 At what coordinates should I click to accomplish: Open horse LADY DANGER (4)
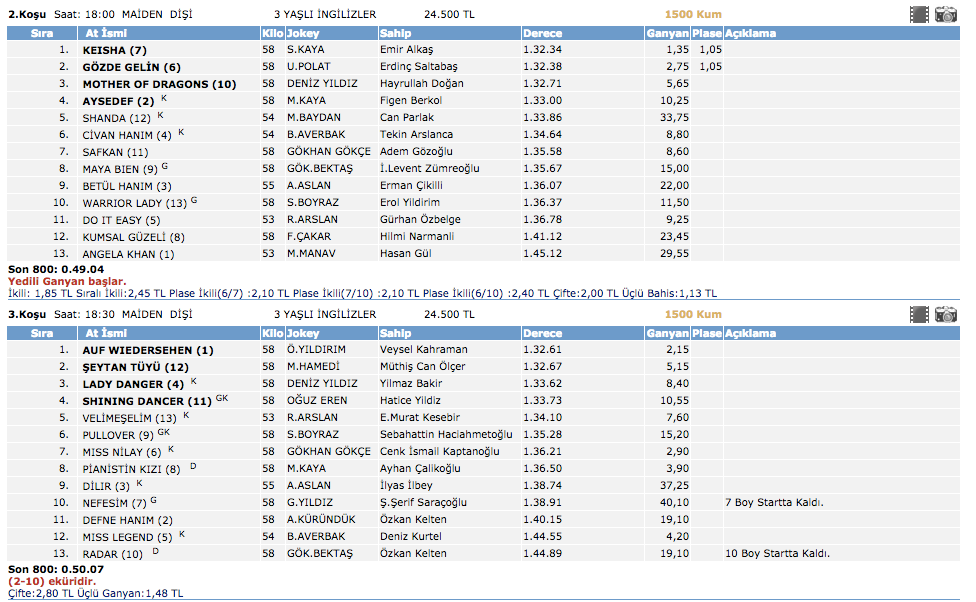(133, 384)
